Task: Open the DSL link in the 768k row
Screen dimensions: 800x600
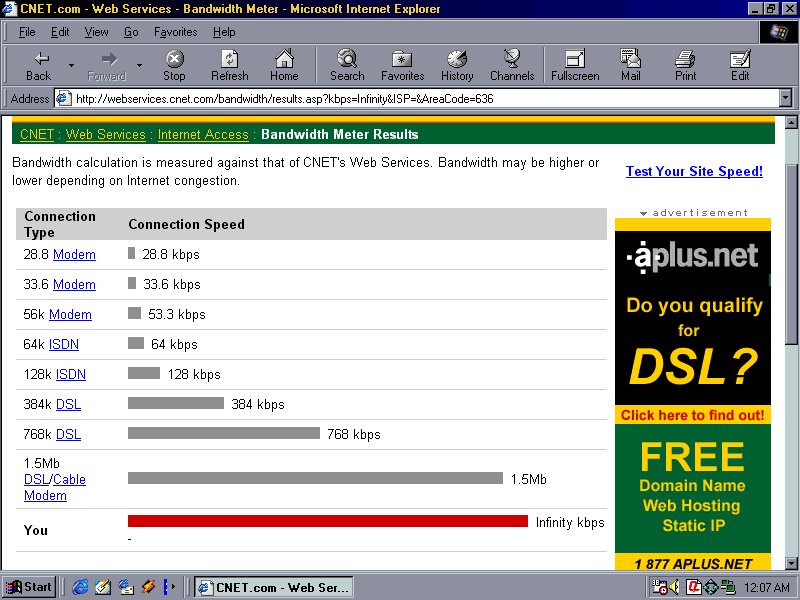Action: tap(68, 435)
